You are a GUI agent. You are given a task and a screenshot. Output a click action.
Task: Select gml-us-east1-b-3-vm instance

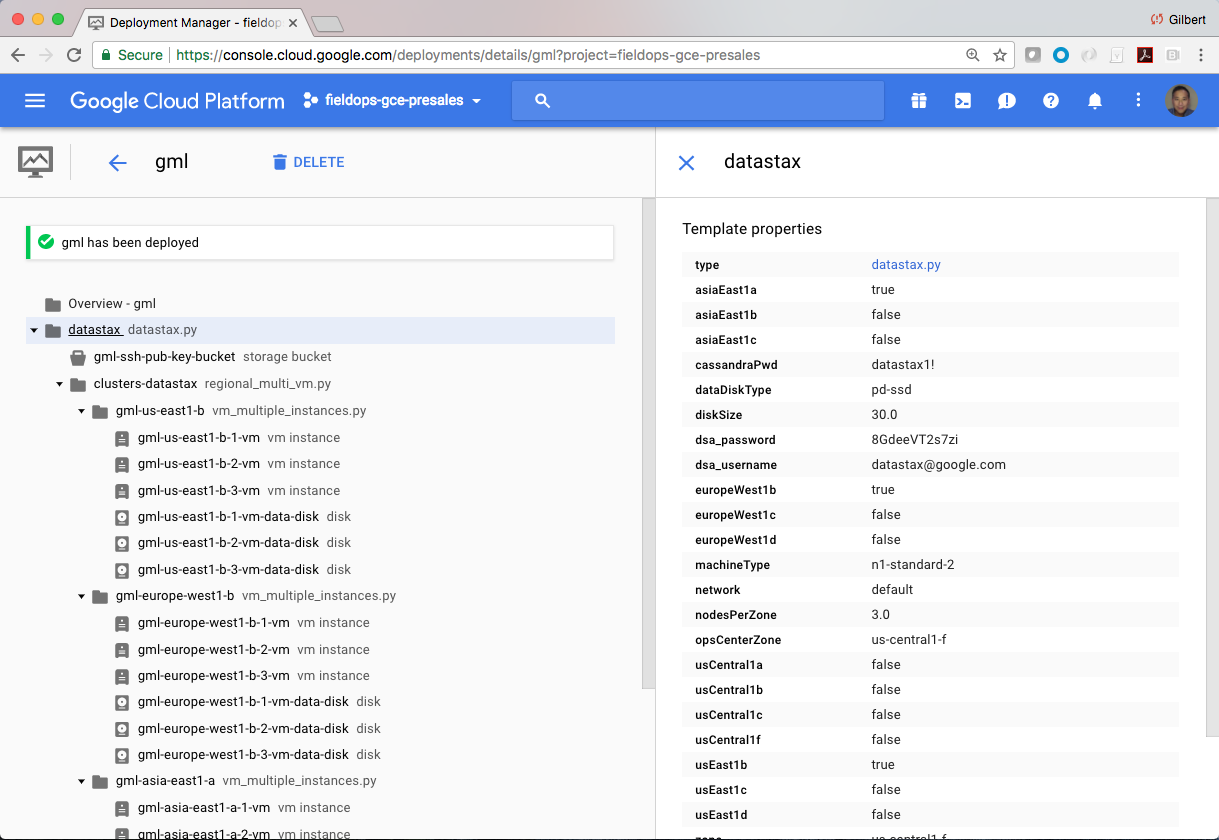pos(199,491)
